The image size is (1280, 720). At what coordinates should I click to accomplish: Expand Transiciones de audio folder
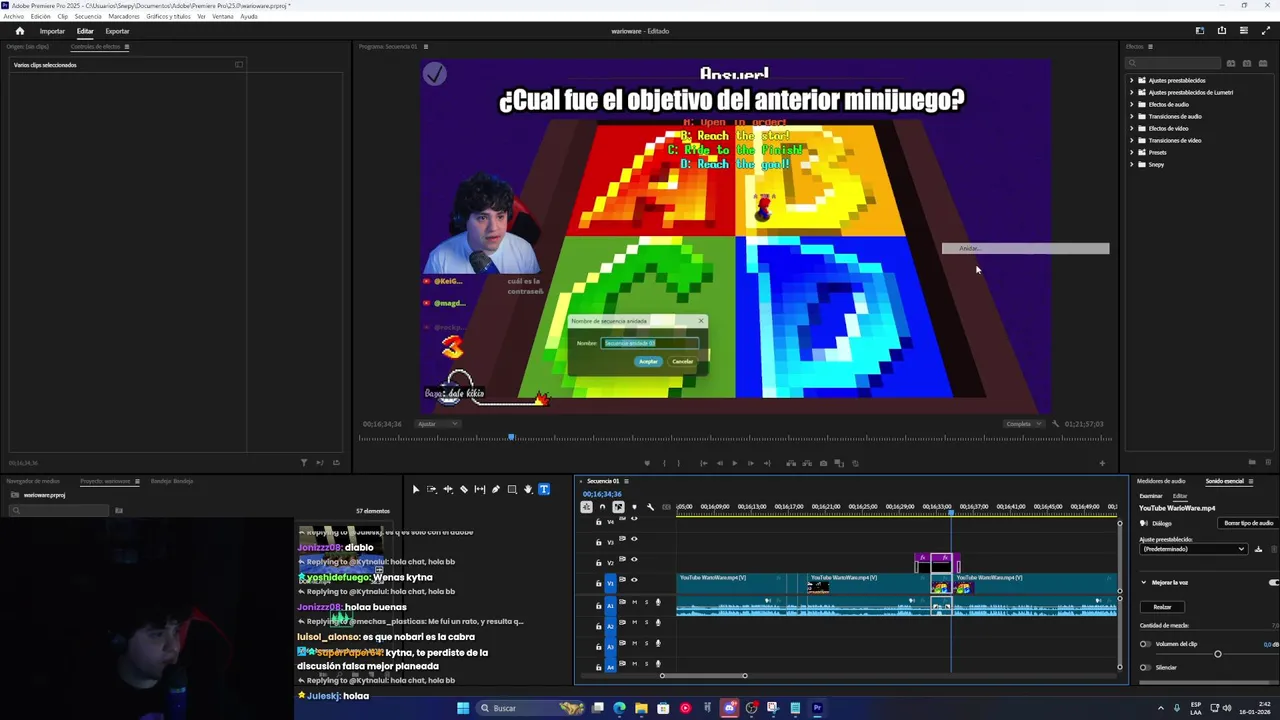click(1132, 116)
